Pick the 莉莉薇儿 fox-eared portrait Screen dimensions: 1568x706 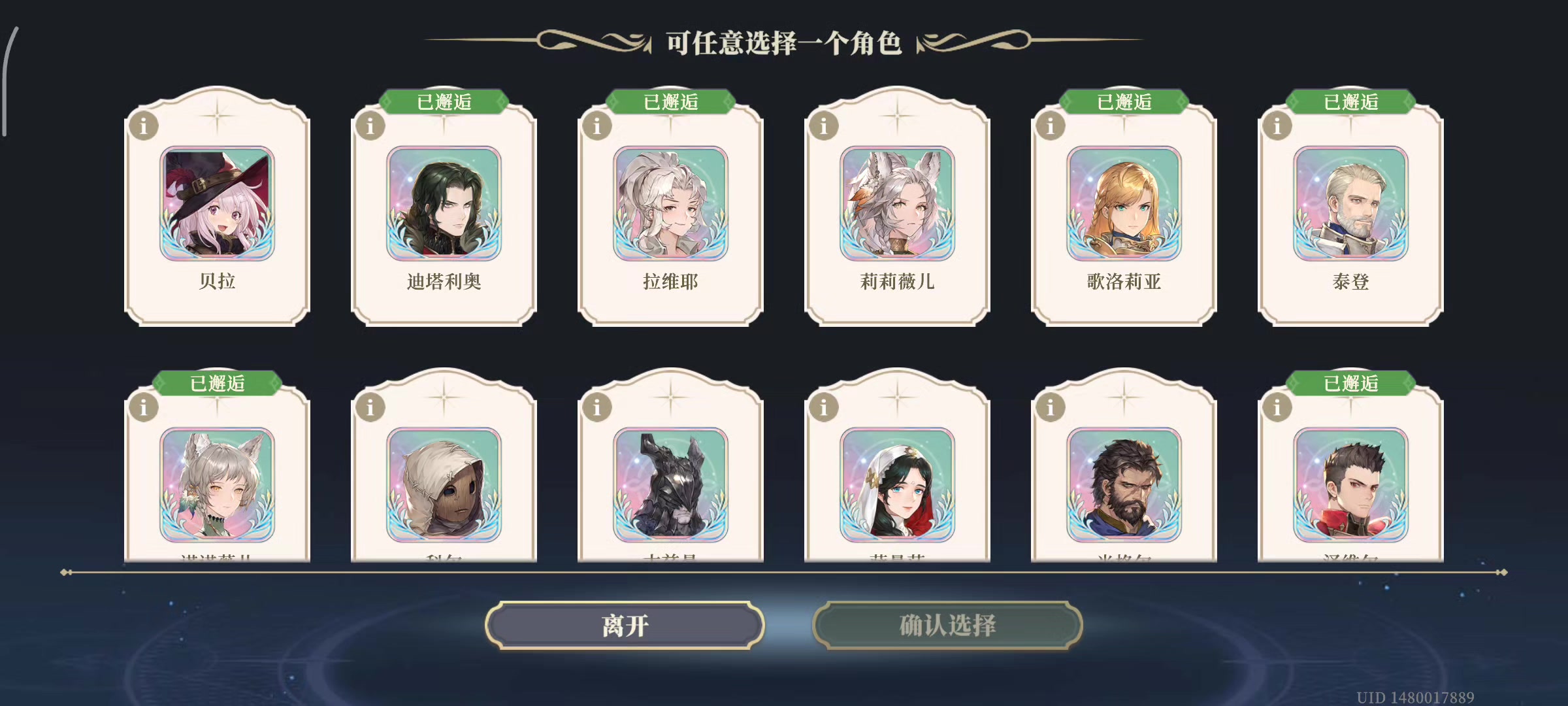tap(897, 204)
